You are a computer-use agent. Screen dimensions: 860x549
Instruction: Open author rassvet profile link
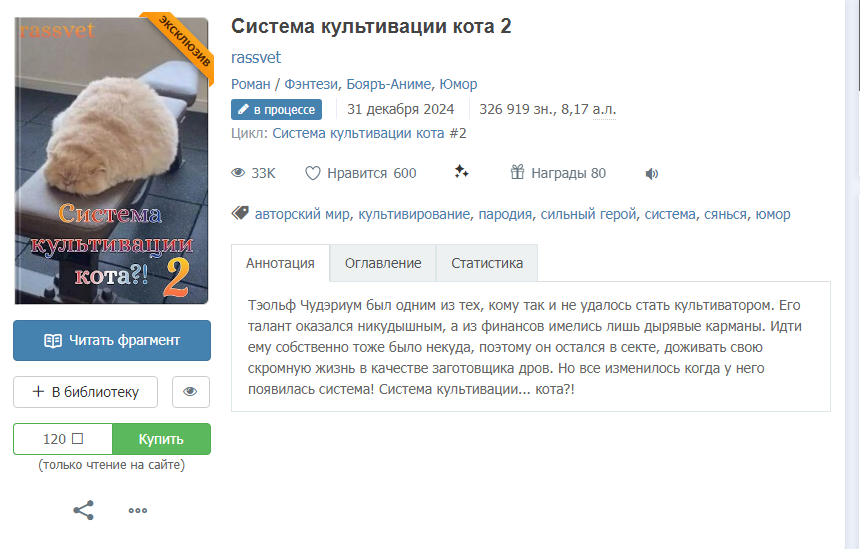[x=256, y=57]
